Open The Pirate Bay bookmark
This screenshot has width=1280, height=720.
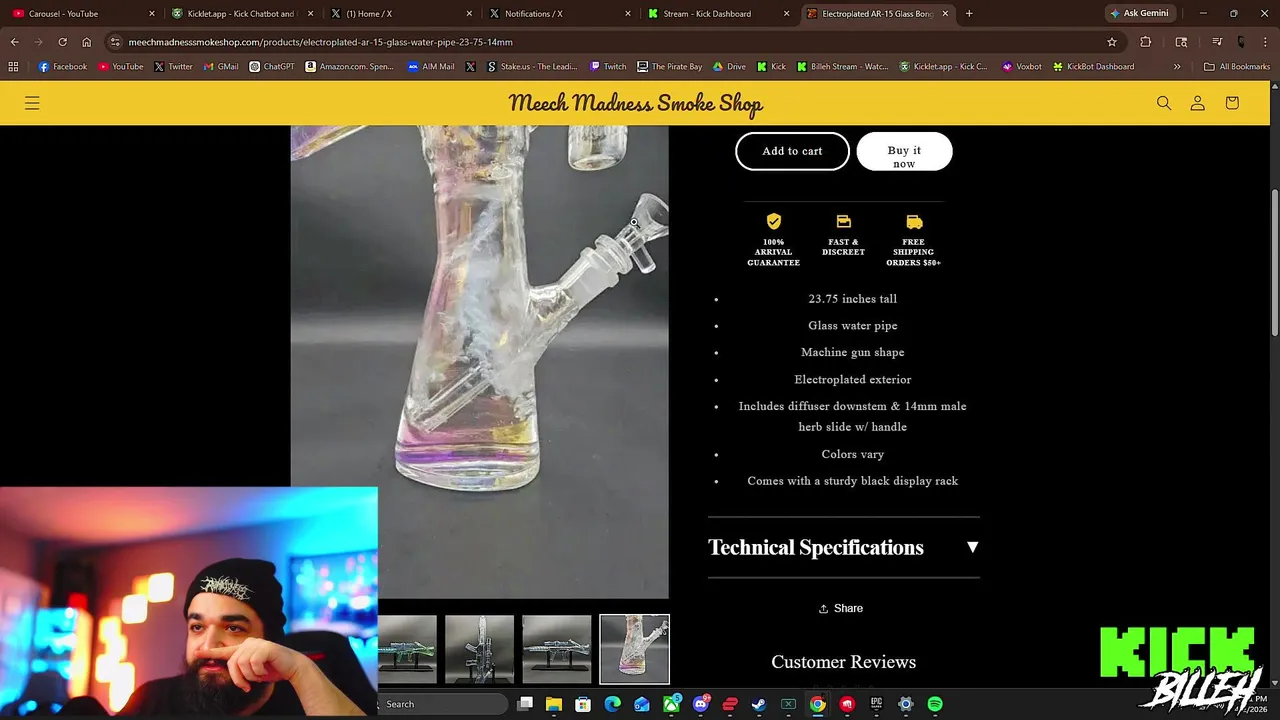click(670, 67)
